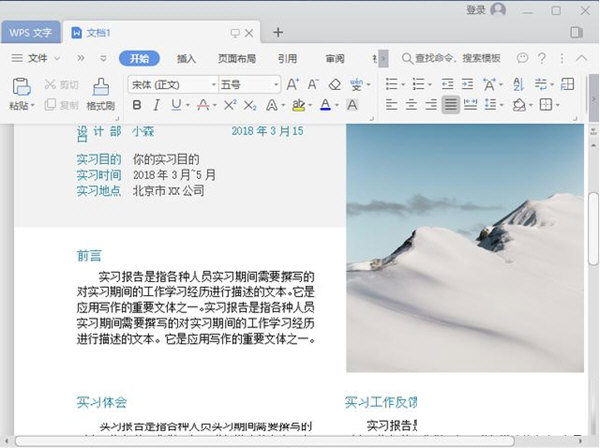600x448 pixels.
Task: Toggle justified alignment button
Action: 451,105
